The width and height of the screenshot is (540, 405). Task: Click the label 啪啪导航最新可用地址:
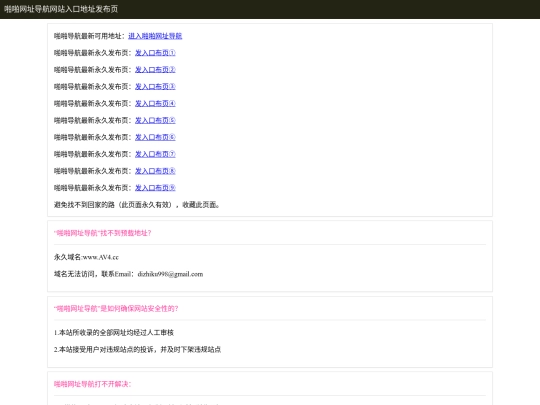[x=90, y=36]
